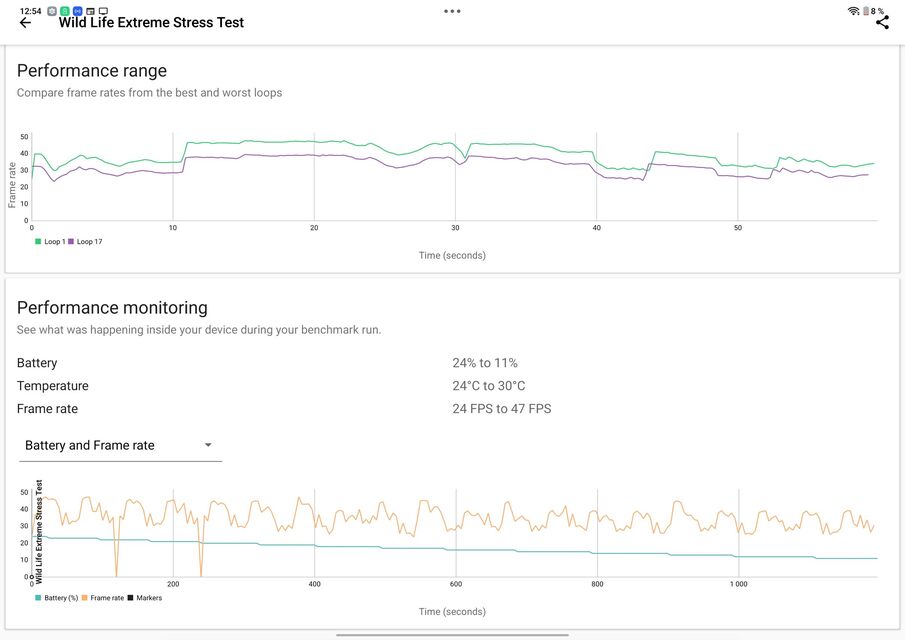Go back using the arrow icon
This screenshot has width=905, height=640.
pyautogui.click(x=25, y=23)
